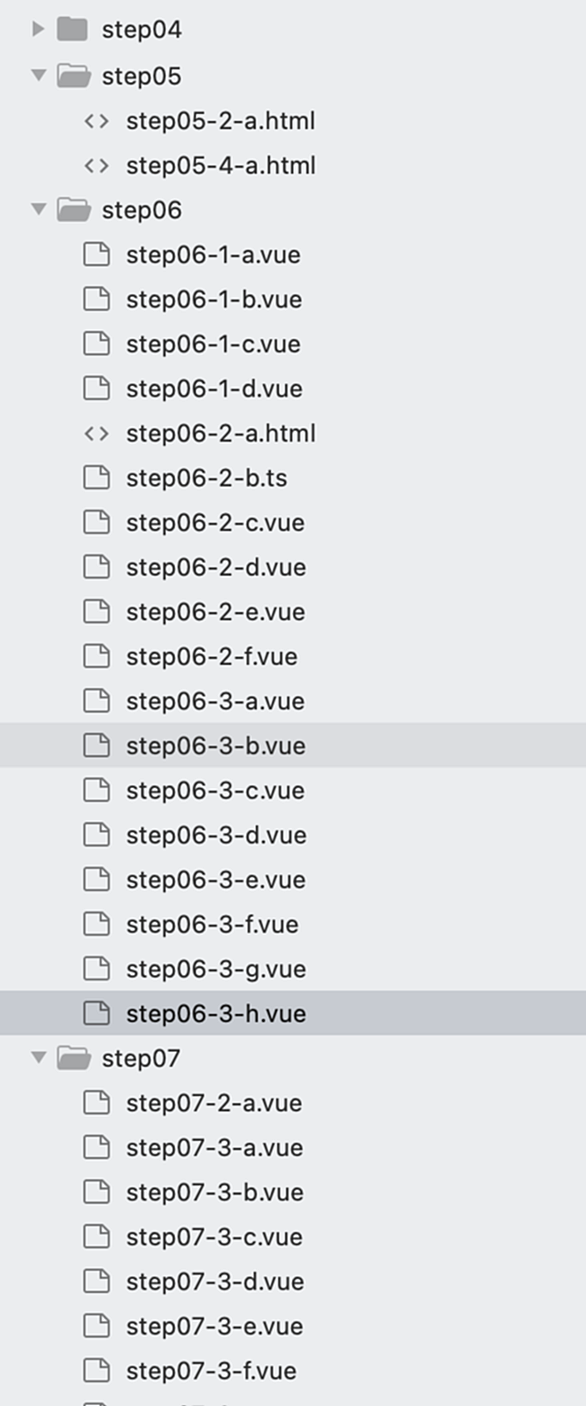
Task: Collapse the step06 folder arrow
Action: coord(38,209)
